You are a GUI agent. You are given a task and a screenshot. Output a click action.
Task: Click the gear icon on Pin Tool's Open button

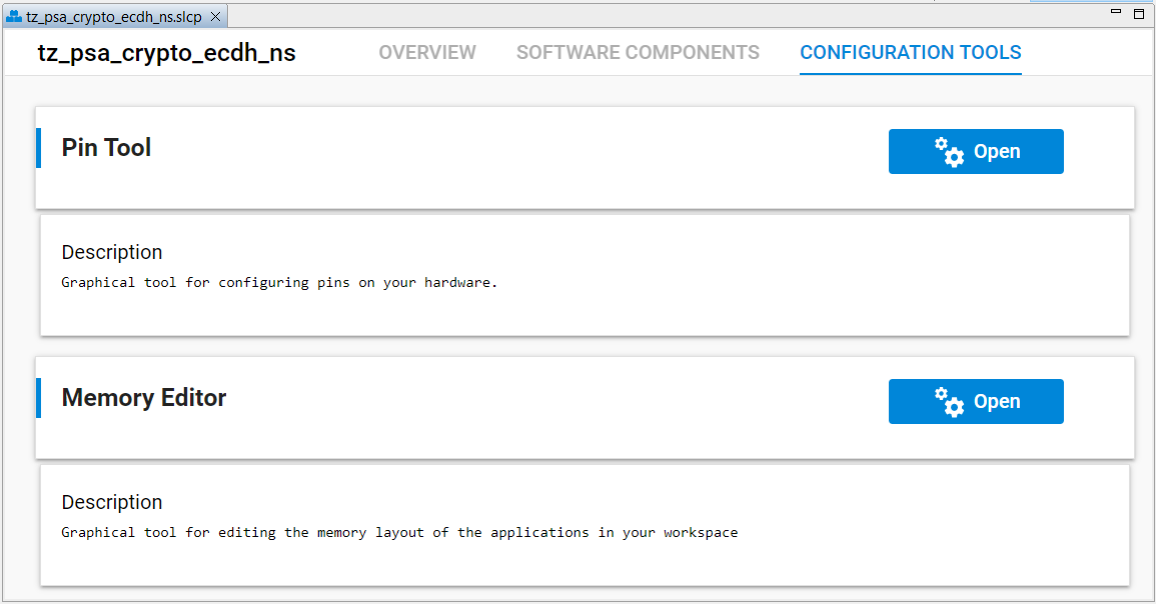tap(948, 151)
